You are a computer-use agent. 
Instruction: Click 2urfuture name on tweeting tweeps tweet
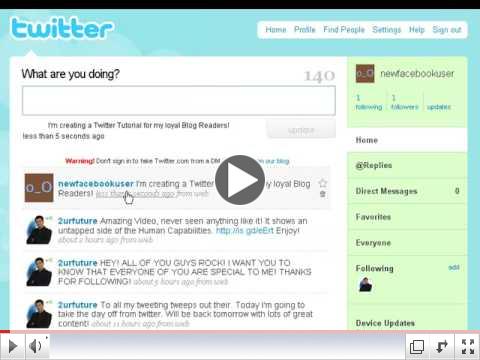pos(77,305)
